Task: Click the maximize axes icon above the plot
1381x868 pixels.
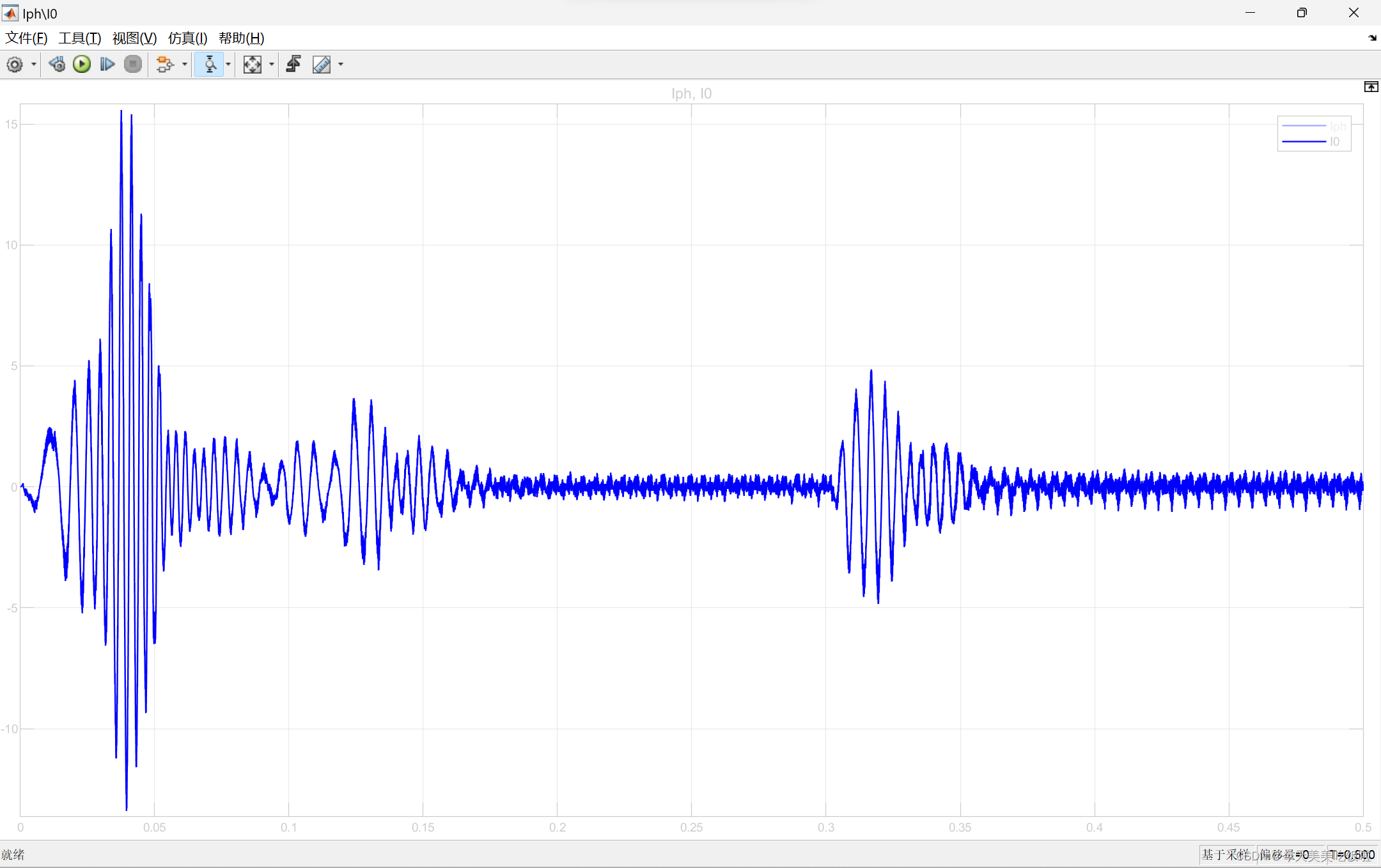Action: coord(1371,87)
